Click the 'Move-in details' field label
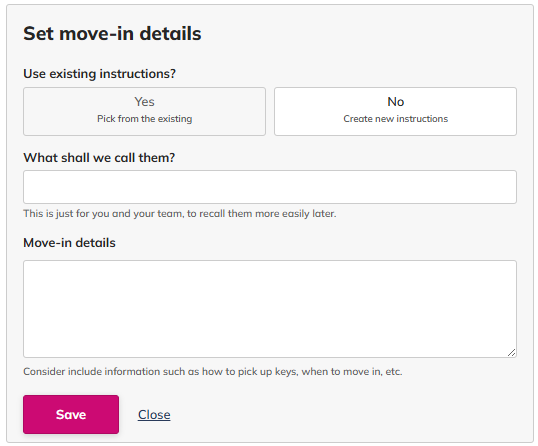 coord(69,243)
